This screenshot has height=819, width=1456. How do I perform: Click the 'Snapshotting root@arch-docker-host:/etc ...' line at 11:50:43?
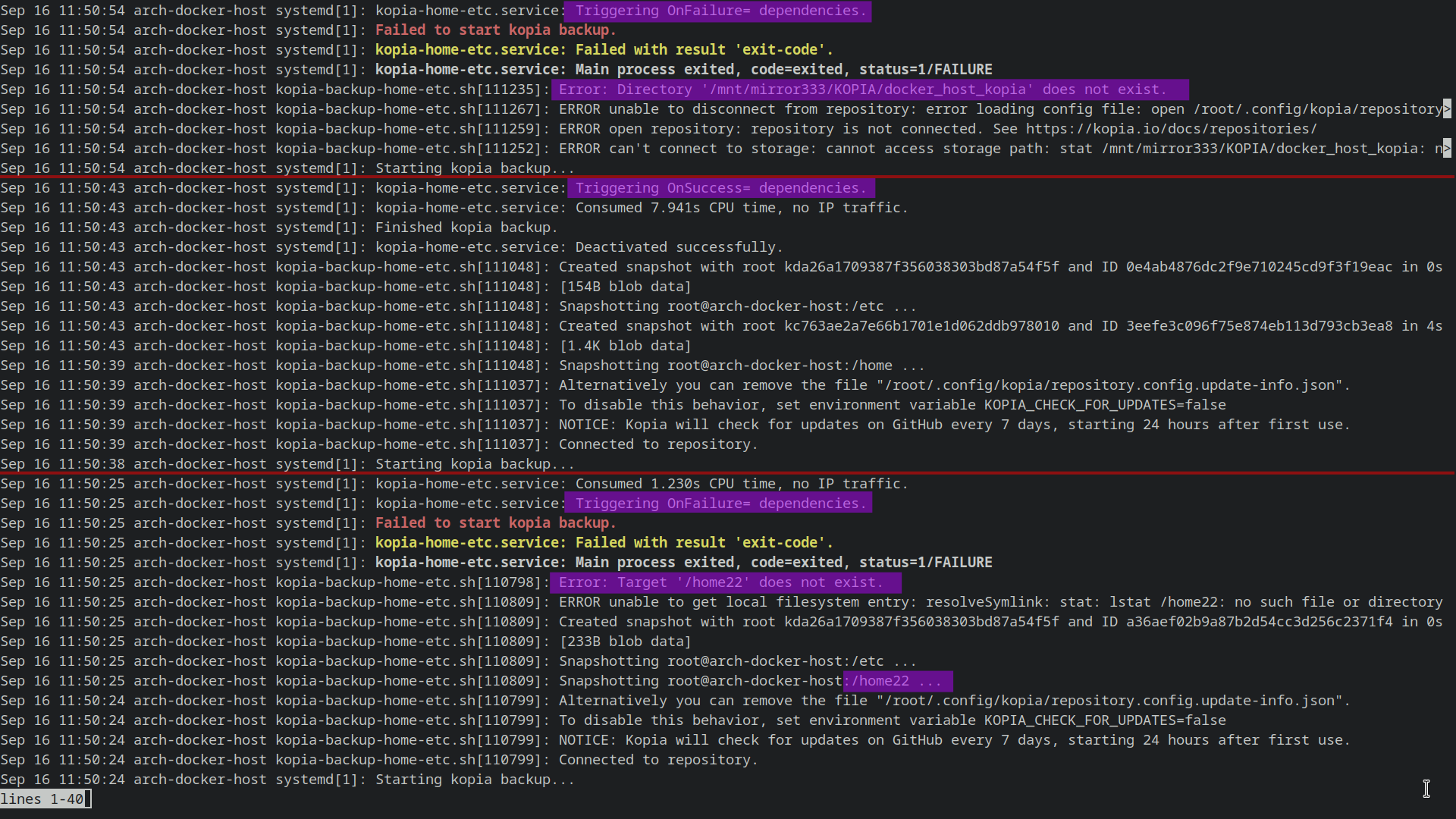click(x=738, y=306)
